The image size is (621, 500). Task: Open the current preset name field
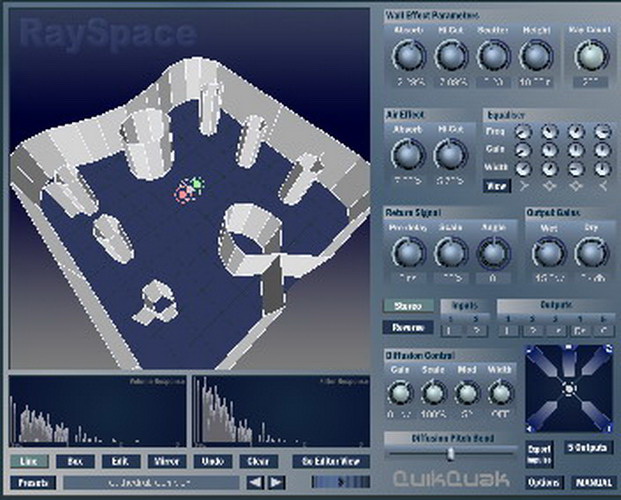(151, 483)
